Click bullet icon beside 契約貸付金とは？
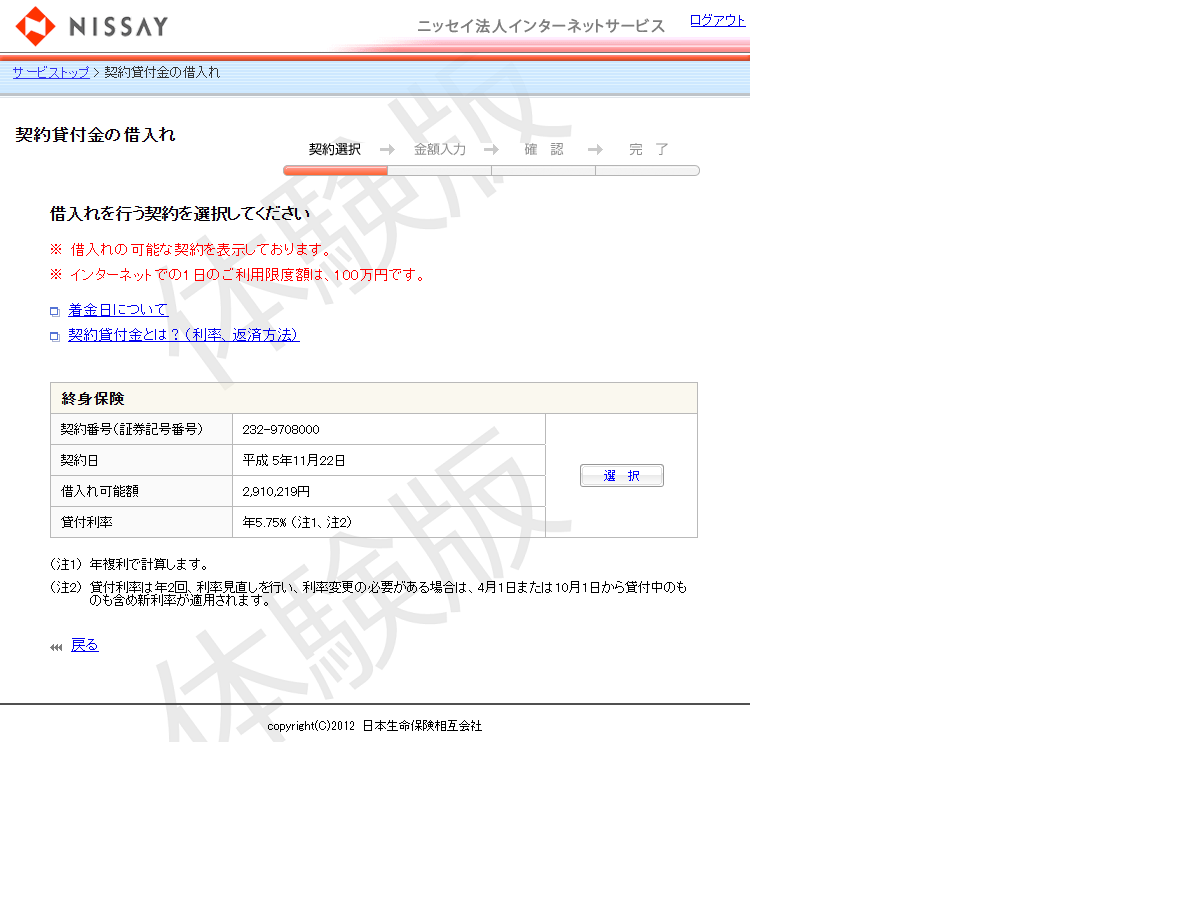The height and width of the screenshot is (920, 1180). 55,336
